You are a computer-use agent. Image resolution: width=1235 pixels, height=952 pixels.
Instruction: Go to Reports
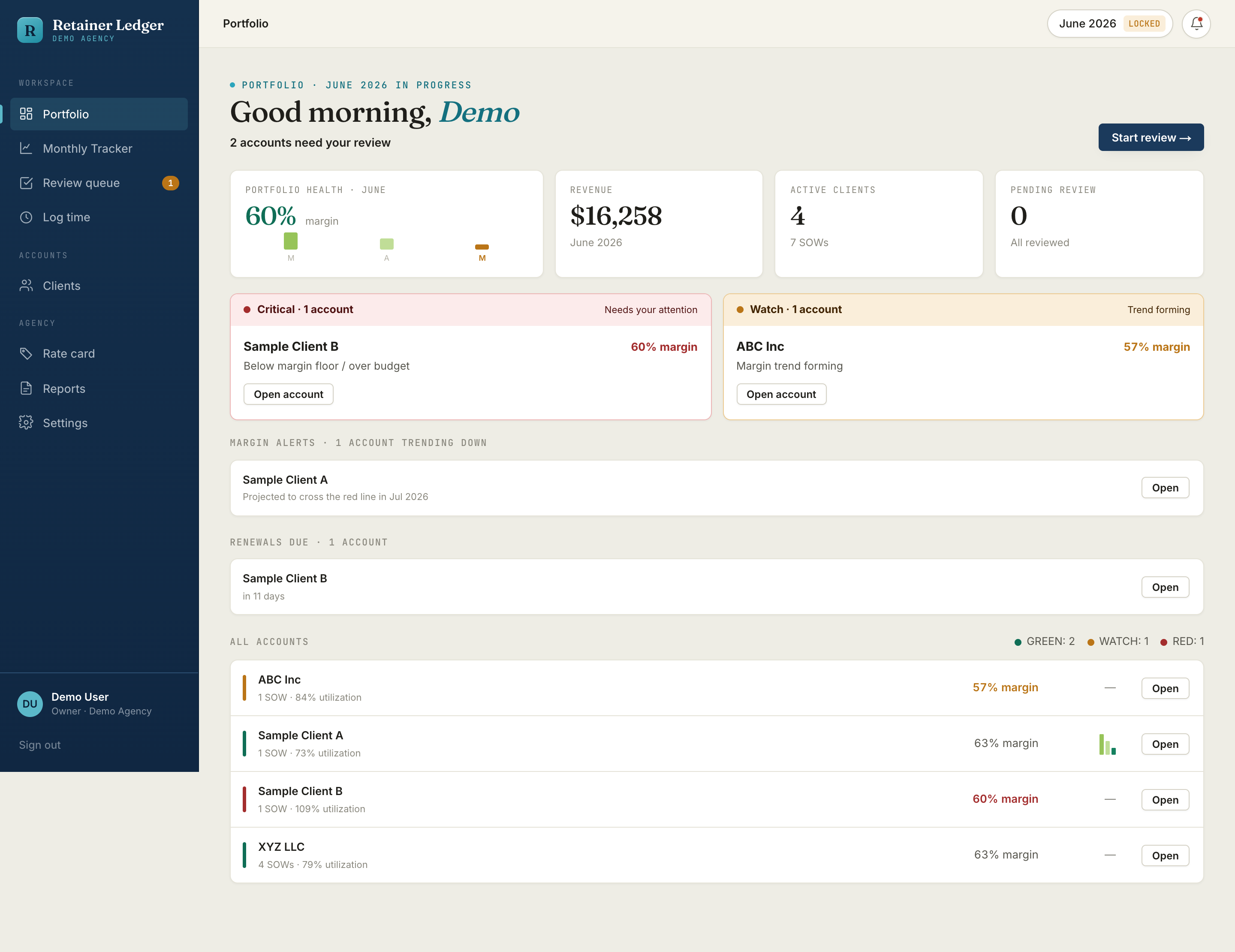click(x=99, y=389)
